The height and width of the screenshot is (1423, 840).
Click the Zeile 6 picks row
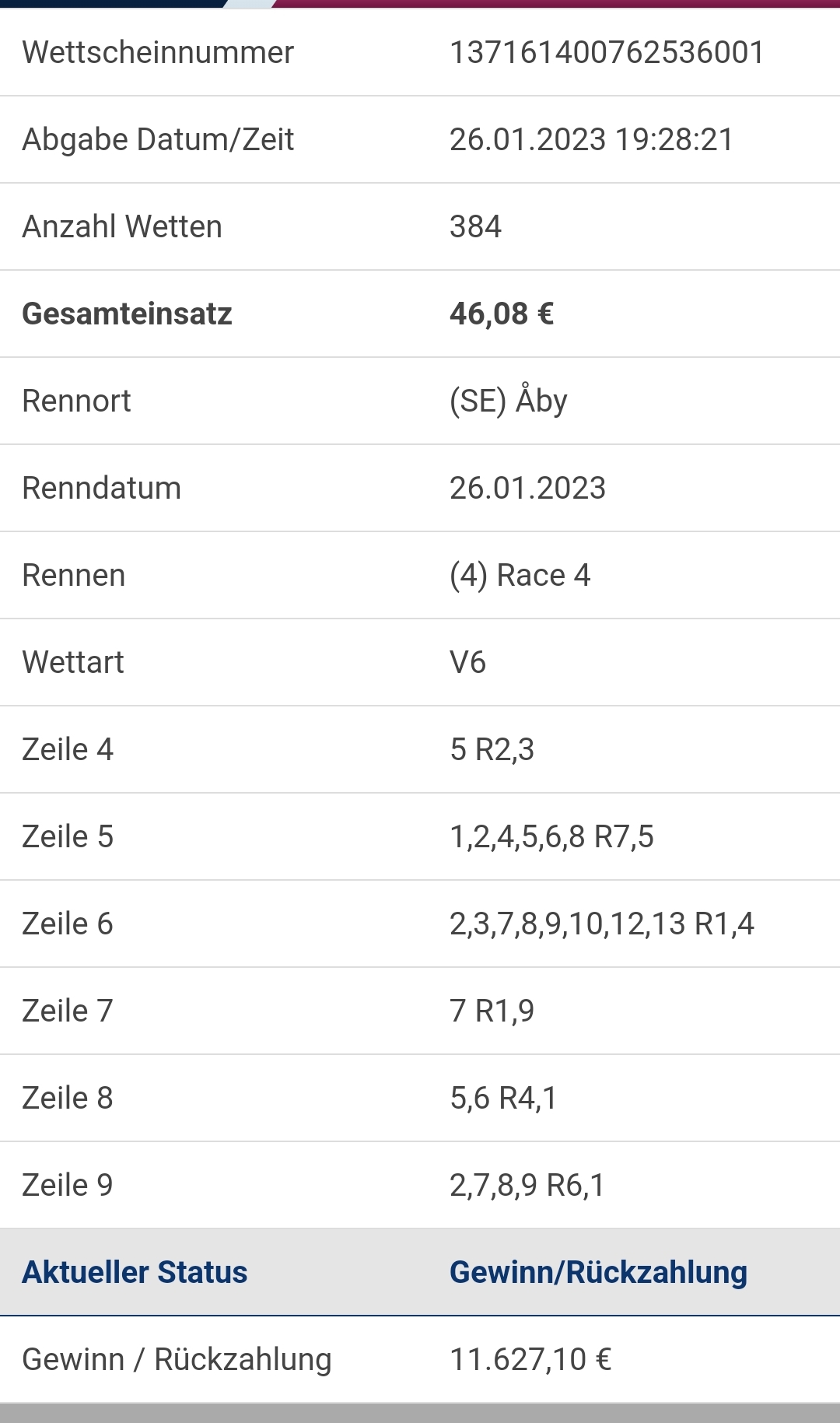[420, 924]
